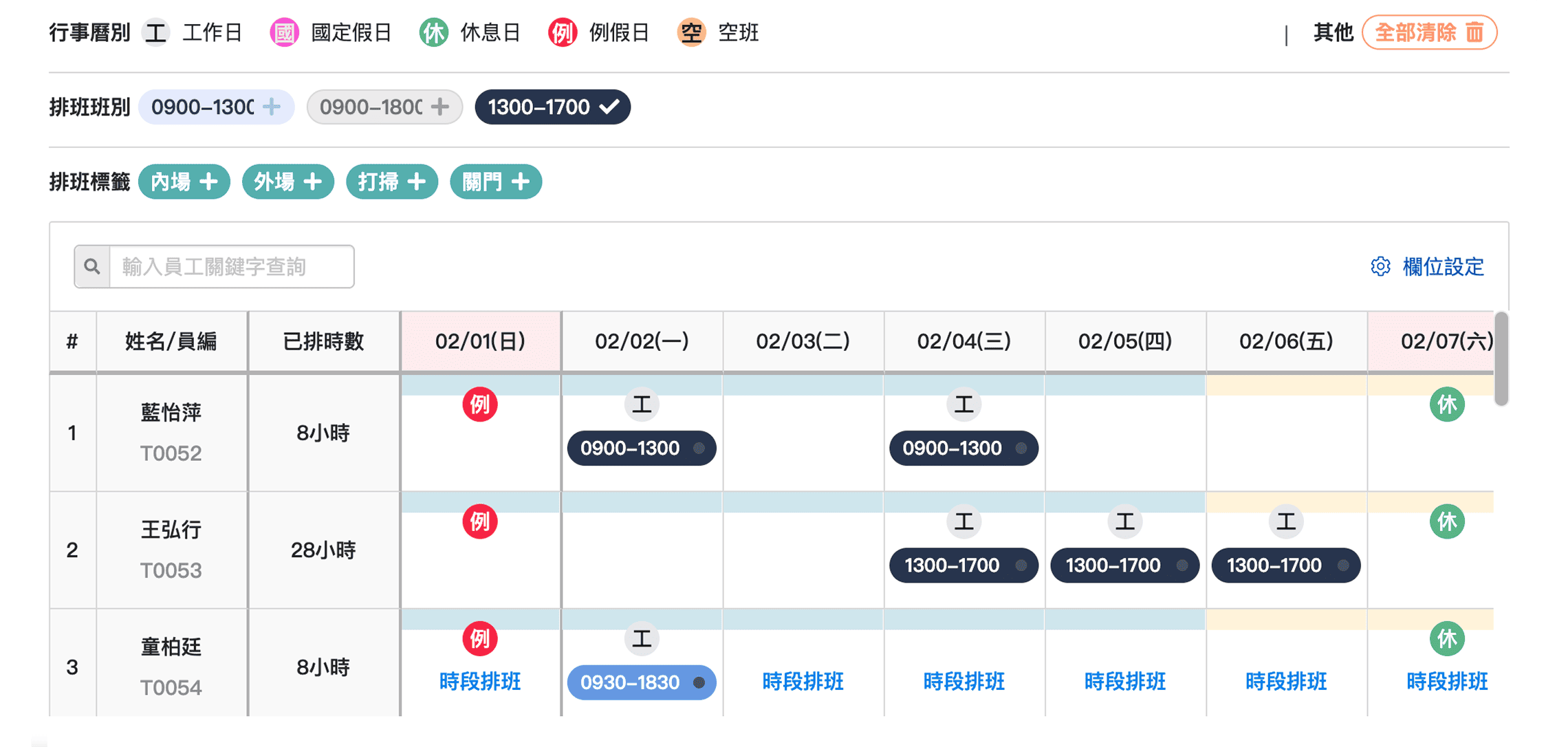Add the 關門 closing tag
The width and height of the screenshot is (1568, 747).
[x=496, y=182]
